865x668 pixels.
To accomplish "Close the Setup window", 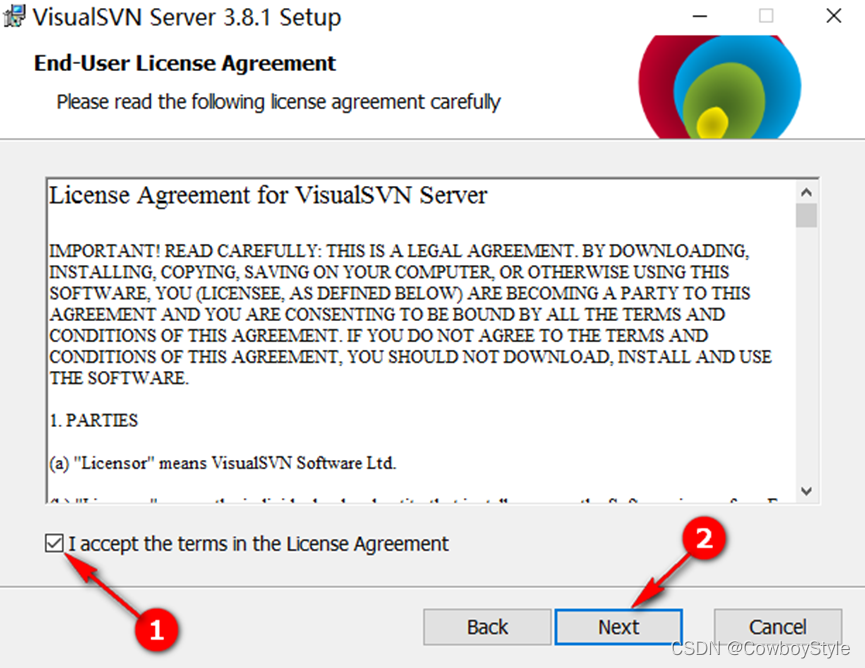I will (834, 16).
